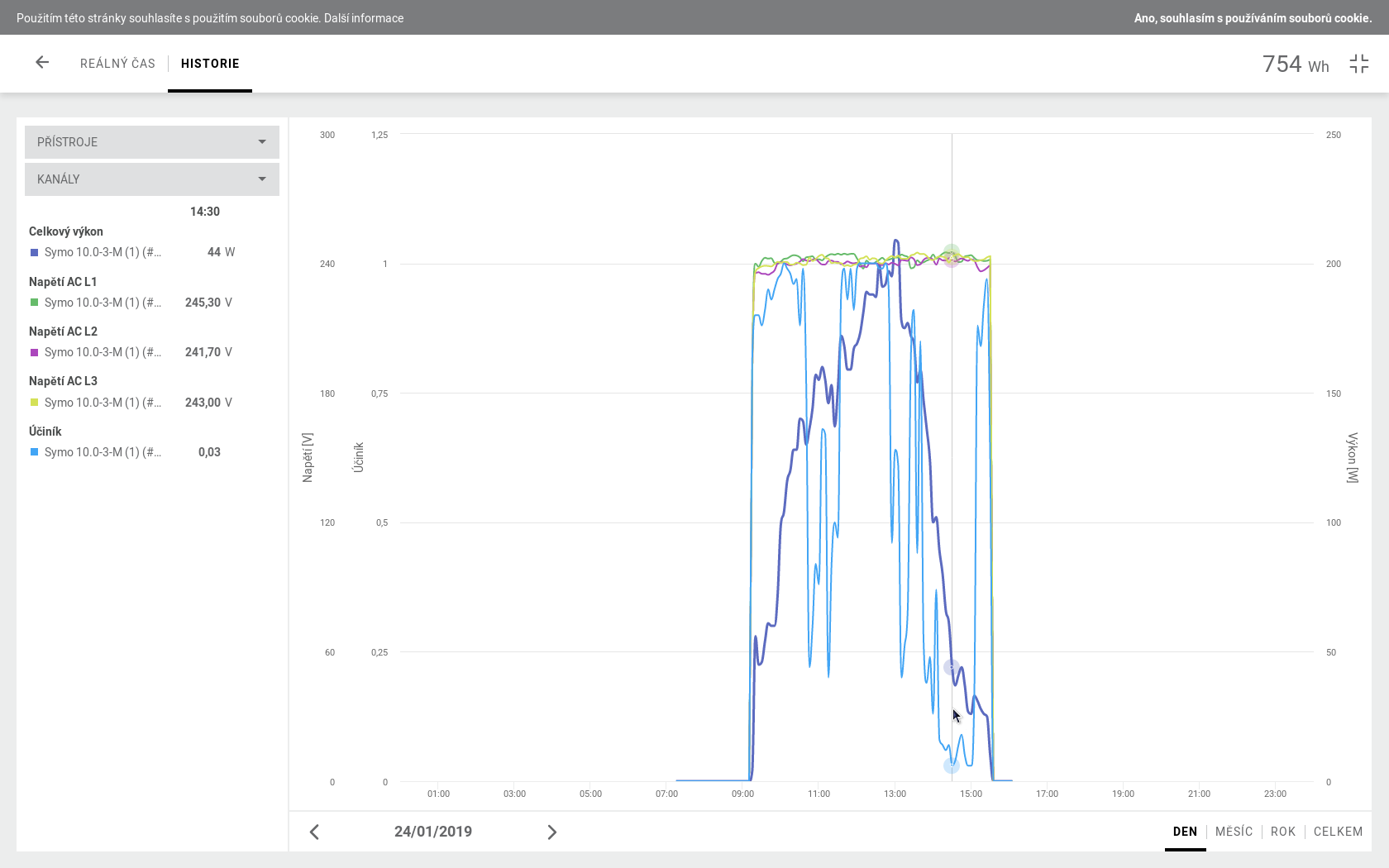Switch to the REÁLNÝ ČAS tab
1389x868 pixels.
pyautogui.click(x=117, y=64)
